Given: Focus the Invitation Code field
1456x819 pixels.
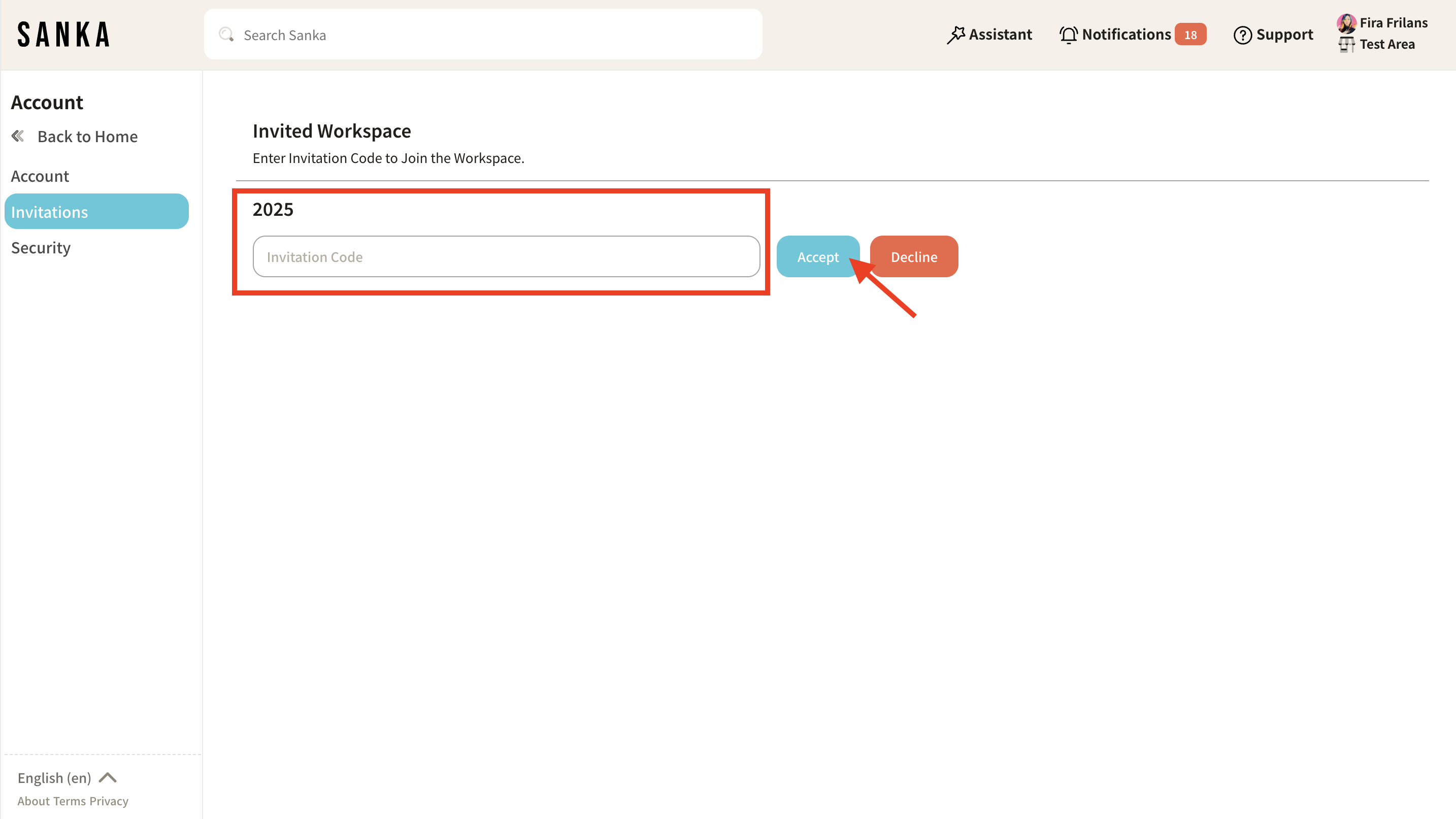Looking at the screenshot, I should (506, 256).
